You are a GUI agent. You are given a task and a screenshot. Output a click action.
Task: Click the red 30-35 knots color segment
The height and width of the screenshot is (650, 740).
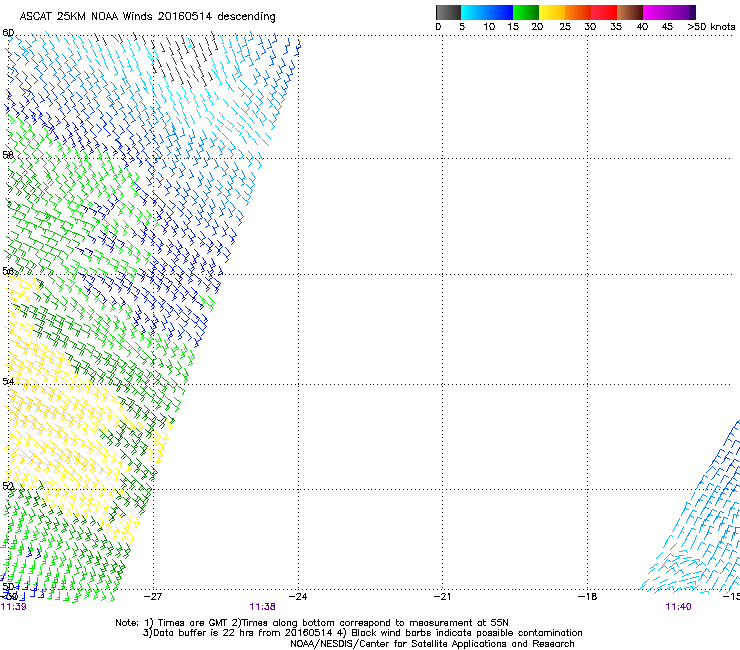[604, 12]
